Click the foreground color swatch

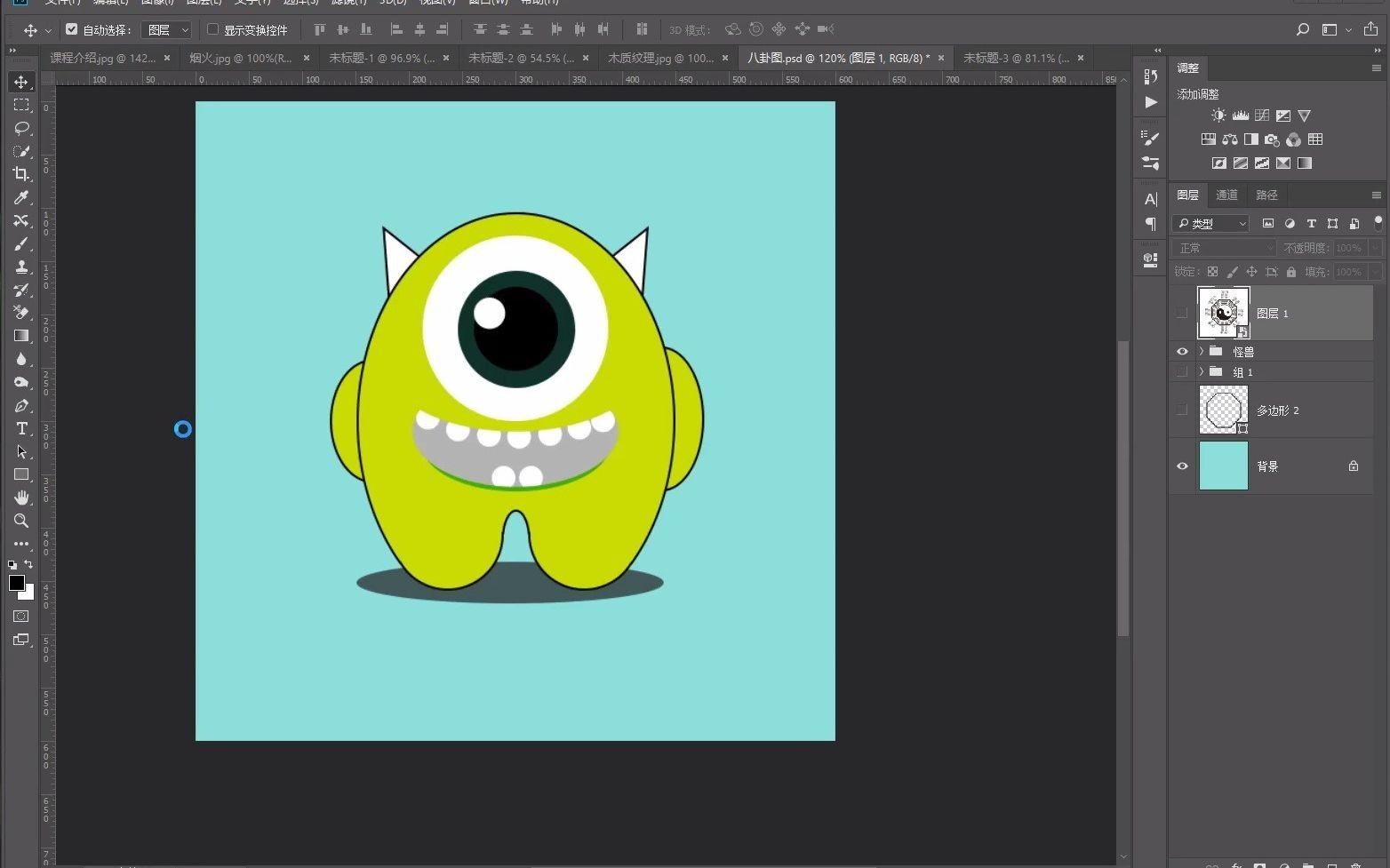coord(16,583)
